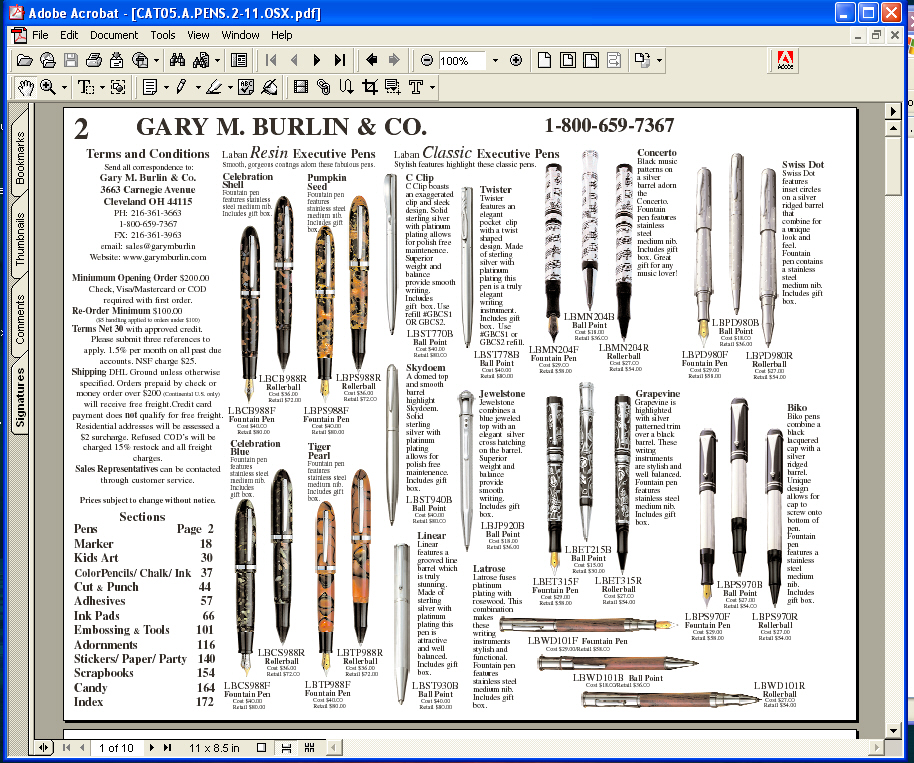Screen dimensions: 914x763
Task: Open the zoom percentage dropdown arrow
Action: [495, 60]
